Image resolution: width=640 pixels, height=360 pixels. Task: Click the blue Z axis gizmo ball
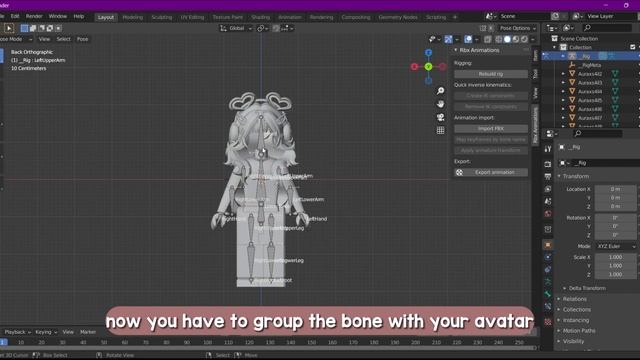point(428,53)
